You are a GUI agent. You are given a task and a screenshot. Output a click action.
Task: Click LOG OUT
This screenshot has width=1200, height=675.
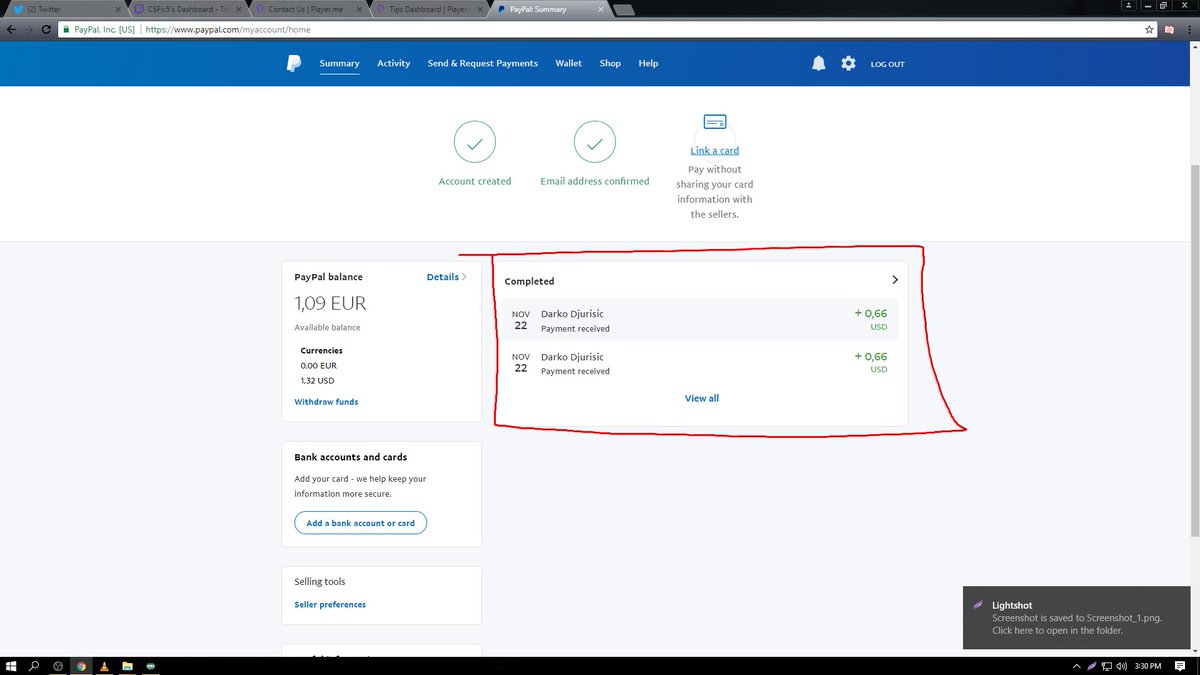pos(887,64)
